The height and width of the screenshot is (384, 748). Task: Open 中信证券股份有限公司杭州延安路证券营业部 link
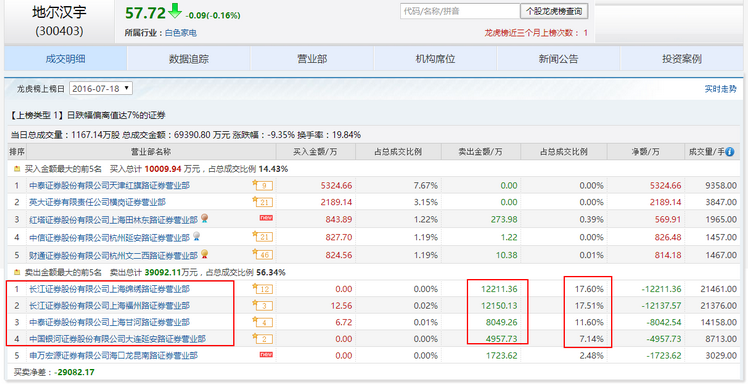[109, 237]
